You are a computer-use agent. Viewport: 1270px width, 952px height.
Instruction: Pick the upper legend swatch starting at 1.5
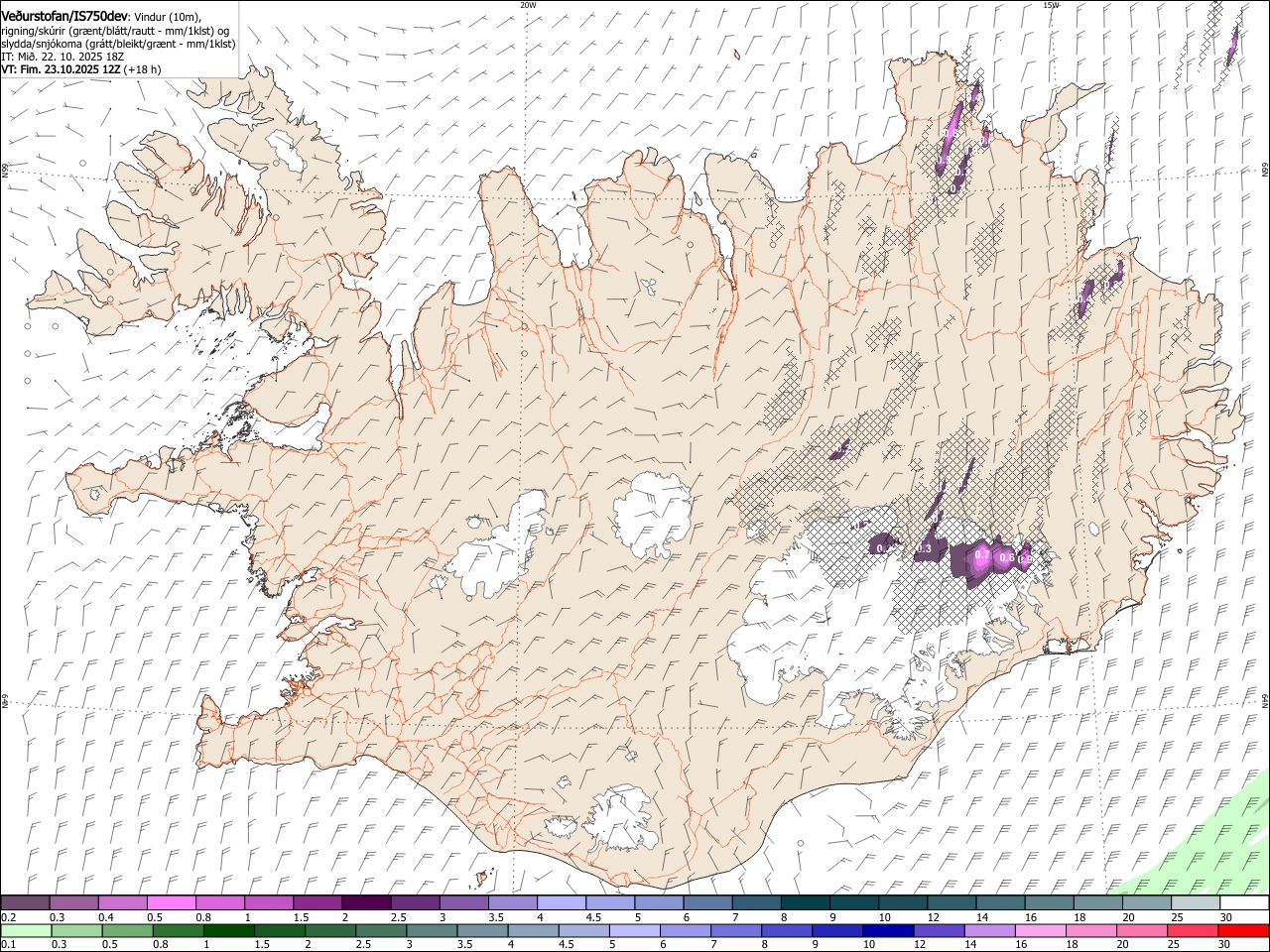coord(317,903)
